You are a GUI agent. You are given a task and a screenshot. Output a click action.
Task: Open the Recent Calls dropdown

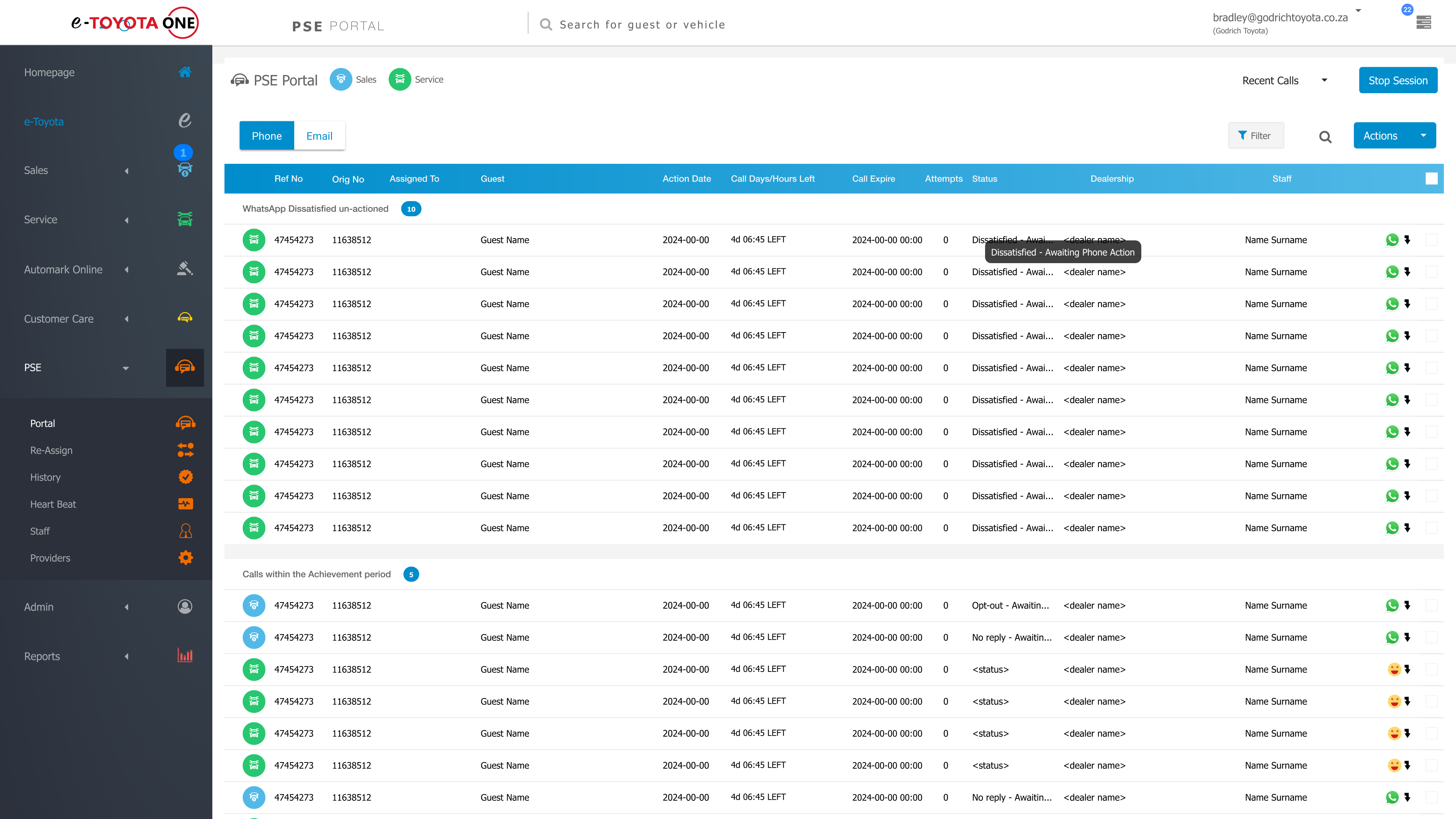coord(1283,80)
